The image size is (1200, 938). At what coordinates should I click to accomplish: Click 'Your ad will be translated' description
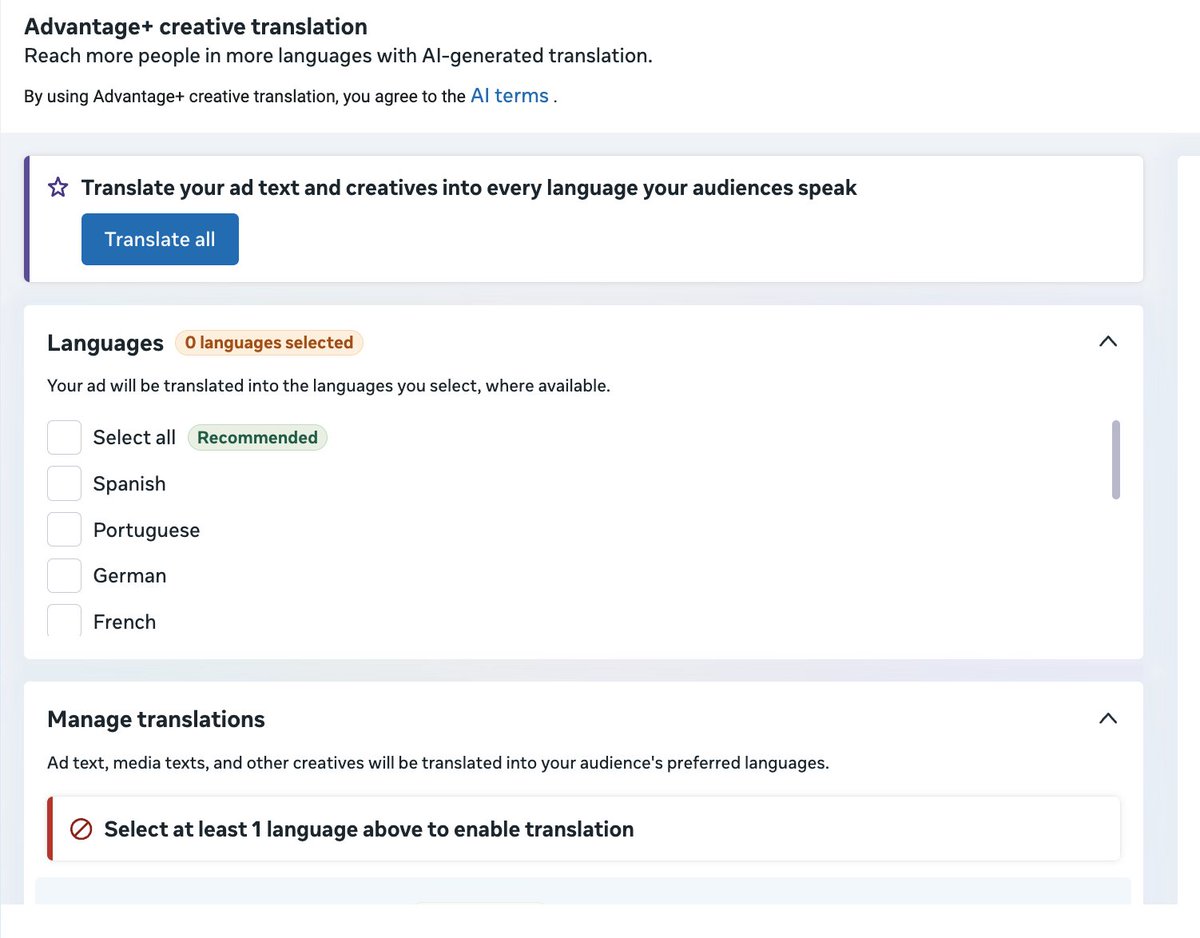click(328, 386)
